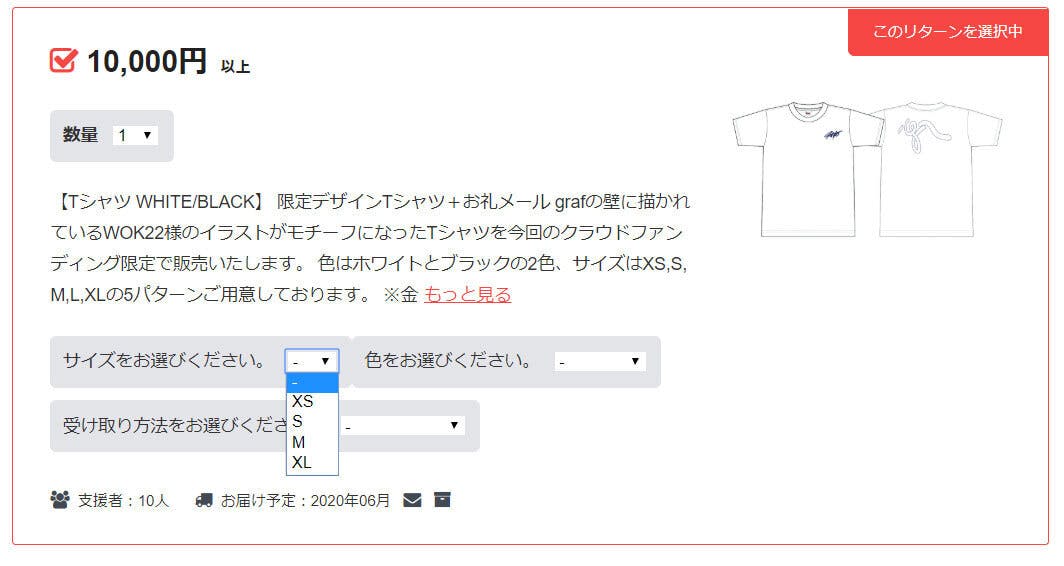This screenshot has height=566, width=1064.
Task: Click the supporters group icon
Action: tap(60, 500)
